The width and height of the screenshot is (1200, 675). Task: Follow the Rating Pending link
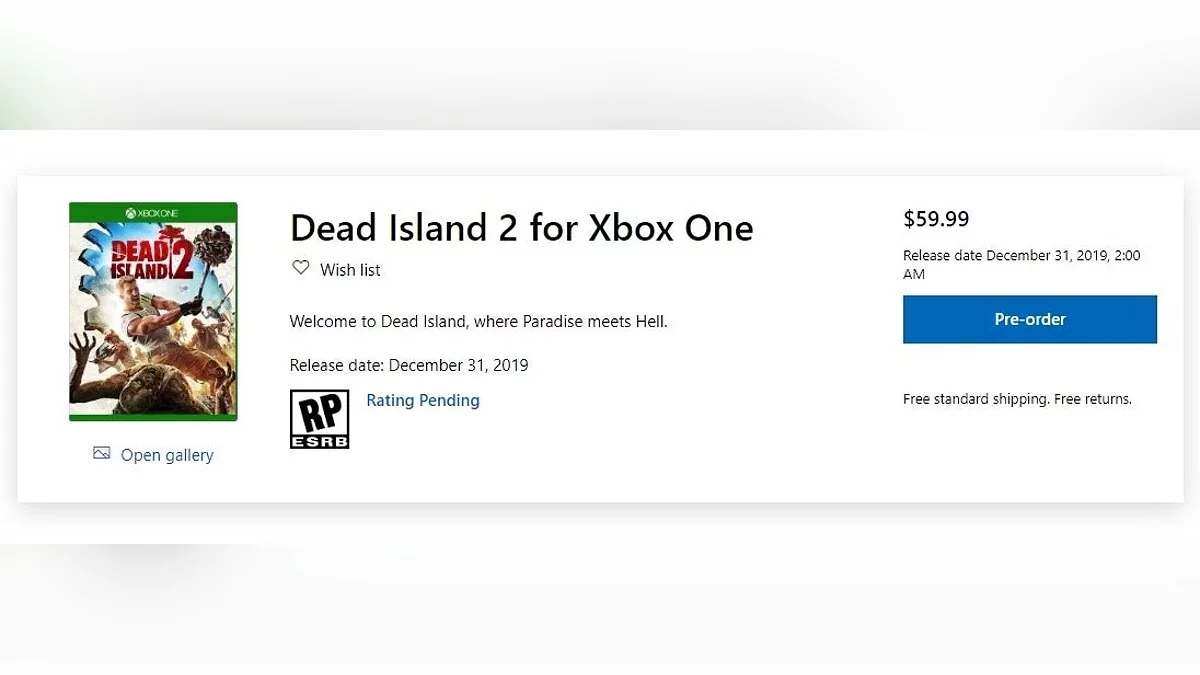click(422, 400)
